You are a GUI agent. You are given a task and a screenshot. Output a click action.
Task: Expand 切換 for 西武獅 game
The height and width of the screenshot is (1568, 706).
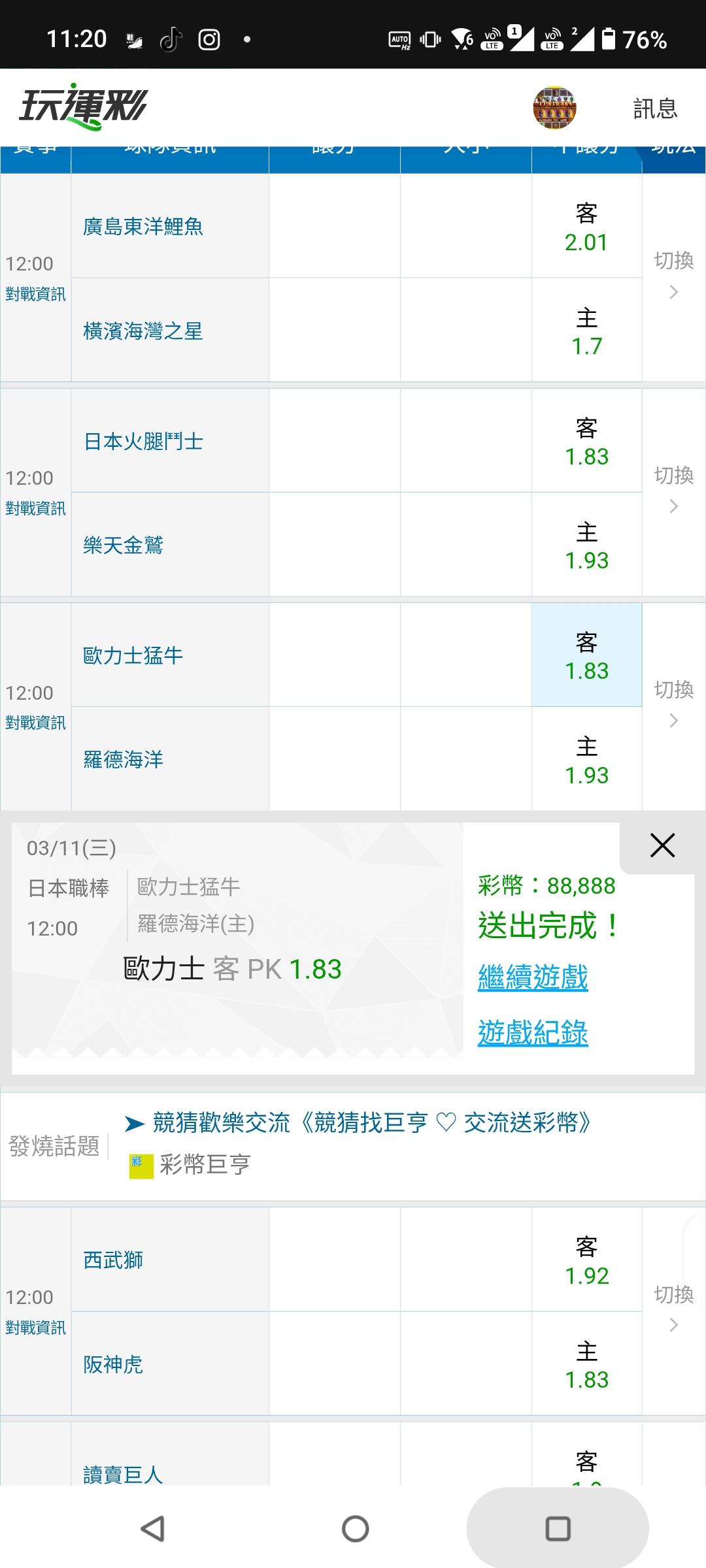click(673, 1309)
